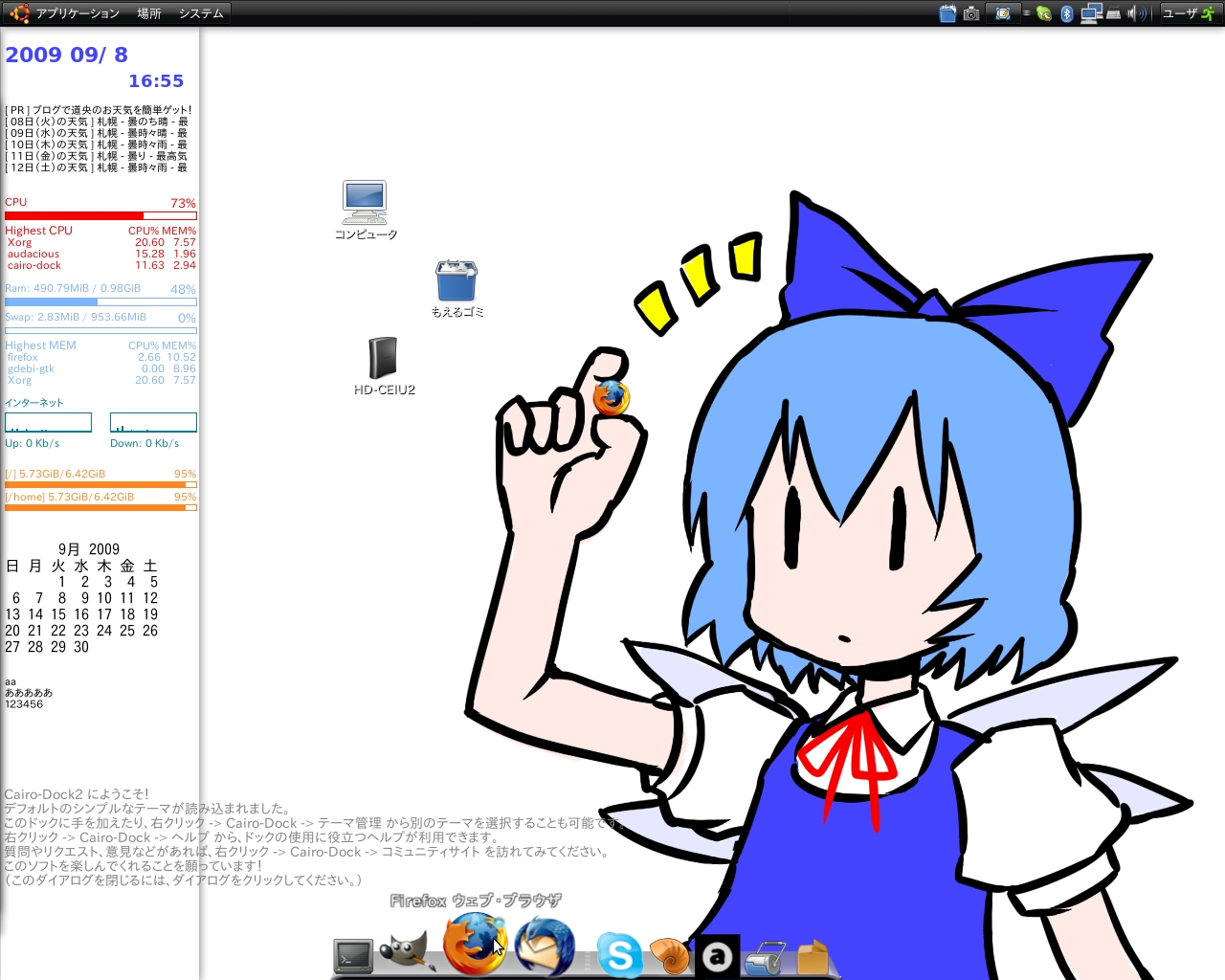Open the network connection tray icon
Image resolution: width=1225 pixels, height=980 pixels.
coord(1091,13)
